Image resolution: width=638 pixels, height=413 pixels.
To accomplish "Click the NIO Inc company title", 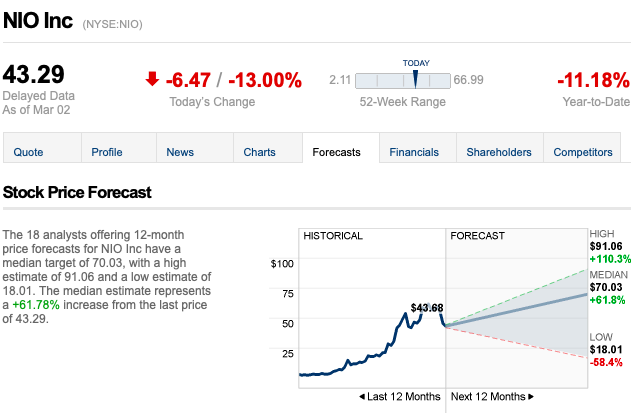I will [x=38, y=20].
